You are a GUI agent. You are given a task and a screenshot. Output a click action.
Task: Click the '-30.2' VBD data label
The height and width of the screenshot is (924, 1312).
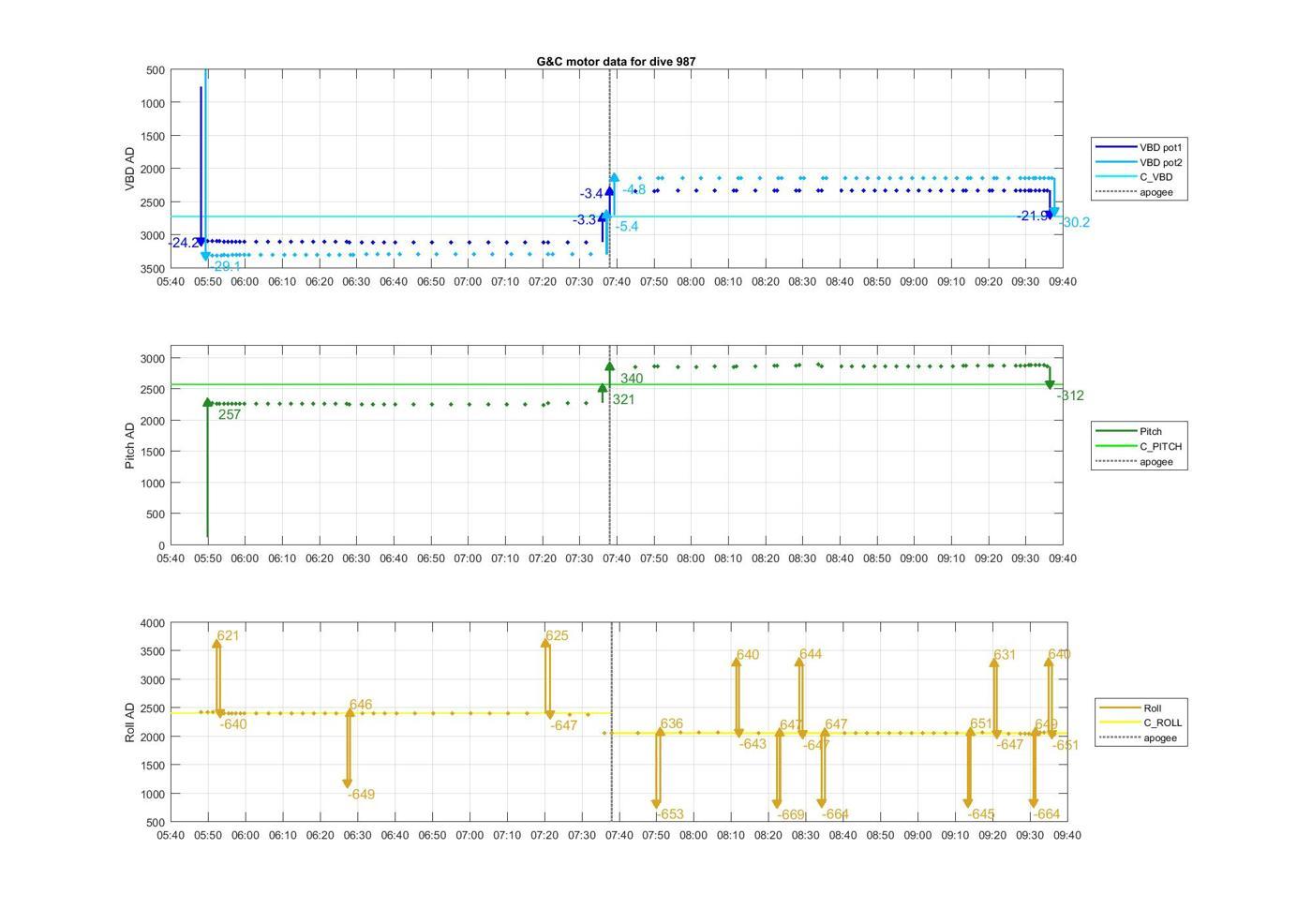tap(1074, 223)
